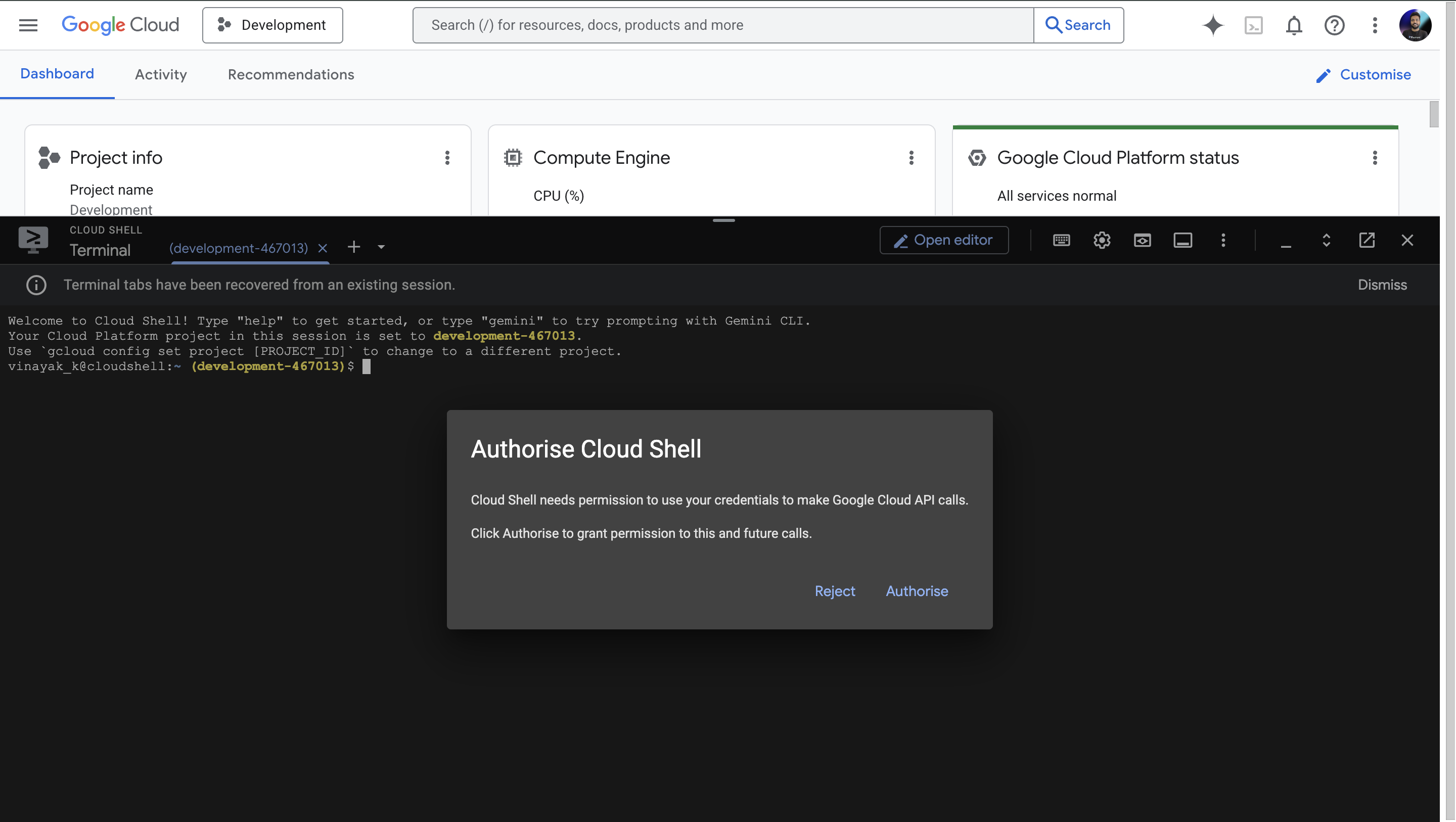Click the Cloud Shell terminal logo icon
The height and width of the screenshot is (822, 1456).
[33, 240]
